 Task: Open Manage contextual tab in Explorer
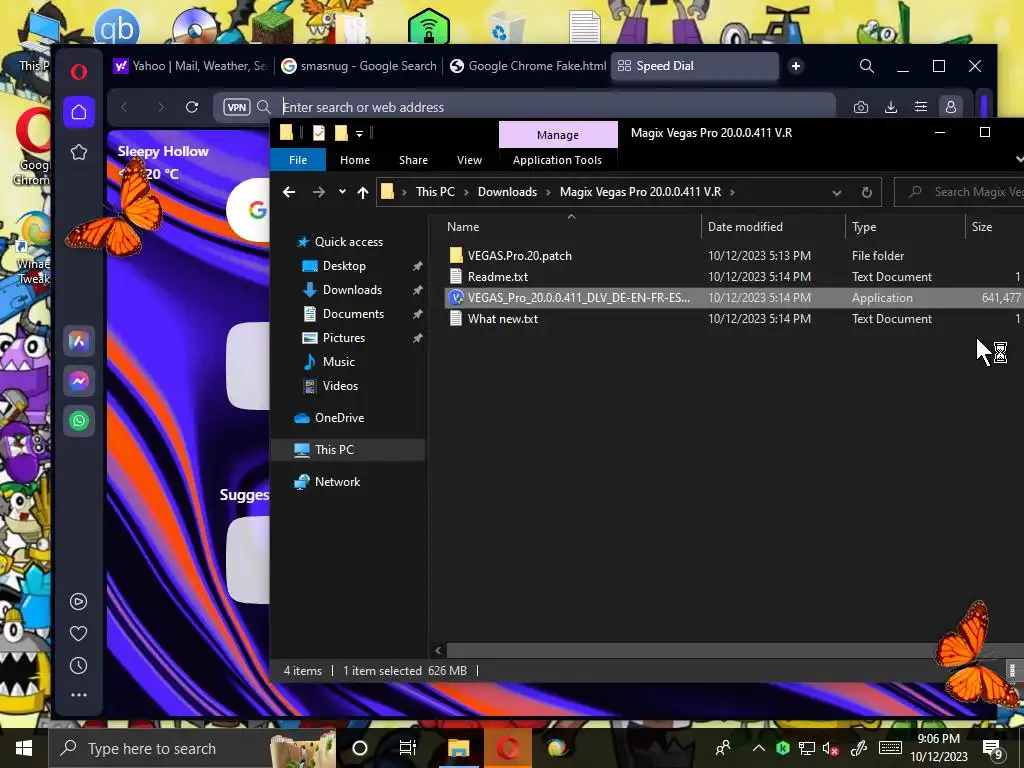(558, 135)
